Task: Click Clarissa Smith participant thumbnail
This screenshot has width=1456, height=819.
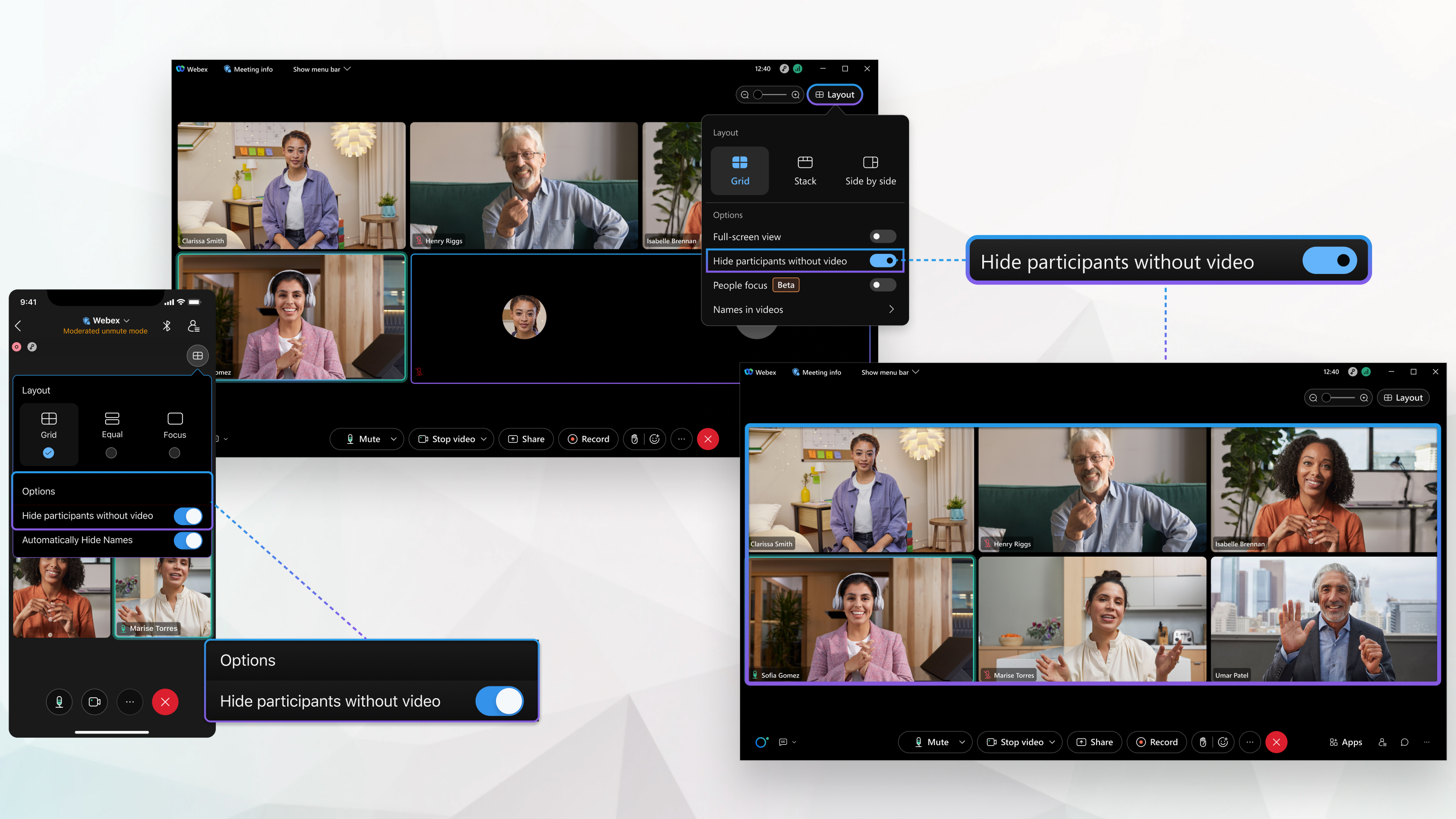Action: click(x=290, y=185)
